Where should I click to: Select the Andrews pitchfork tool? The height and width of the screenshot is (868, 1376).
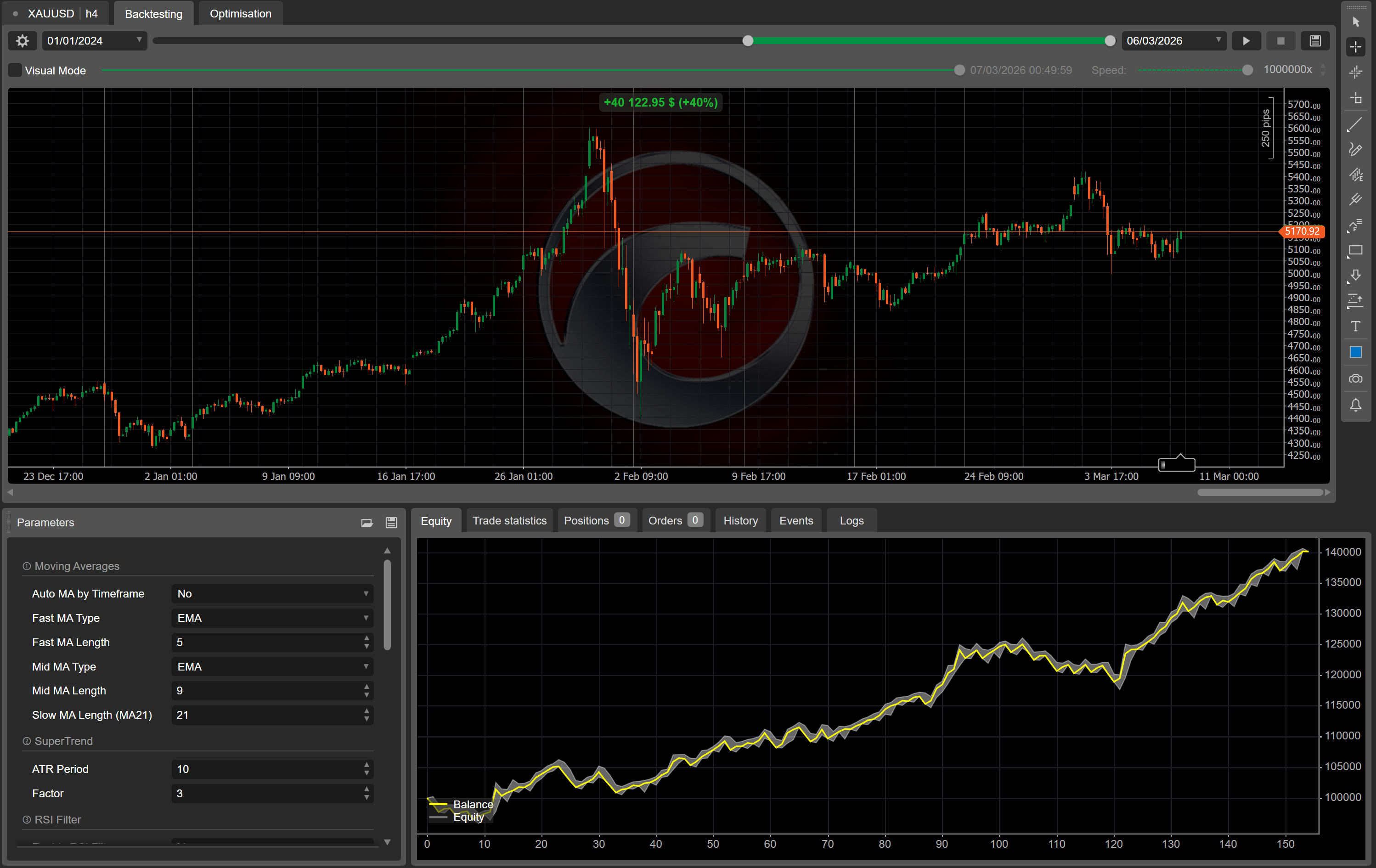[x=1355, y=199]
